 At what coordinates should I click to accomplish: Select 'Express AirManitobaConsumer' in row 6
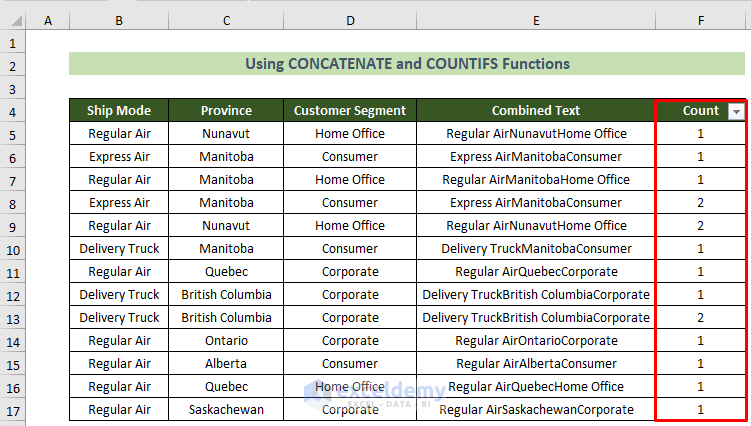(x=536, y=156)
